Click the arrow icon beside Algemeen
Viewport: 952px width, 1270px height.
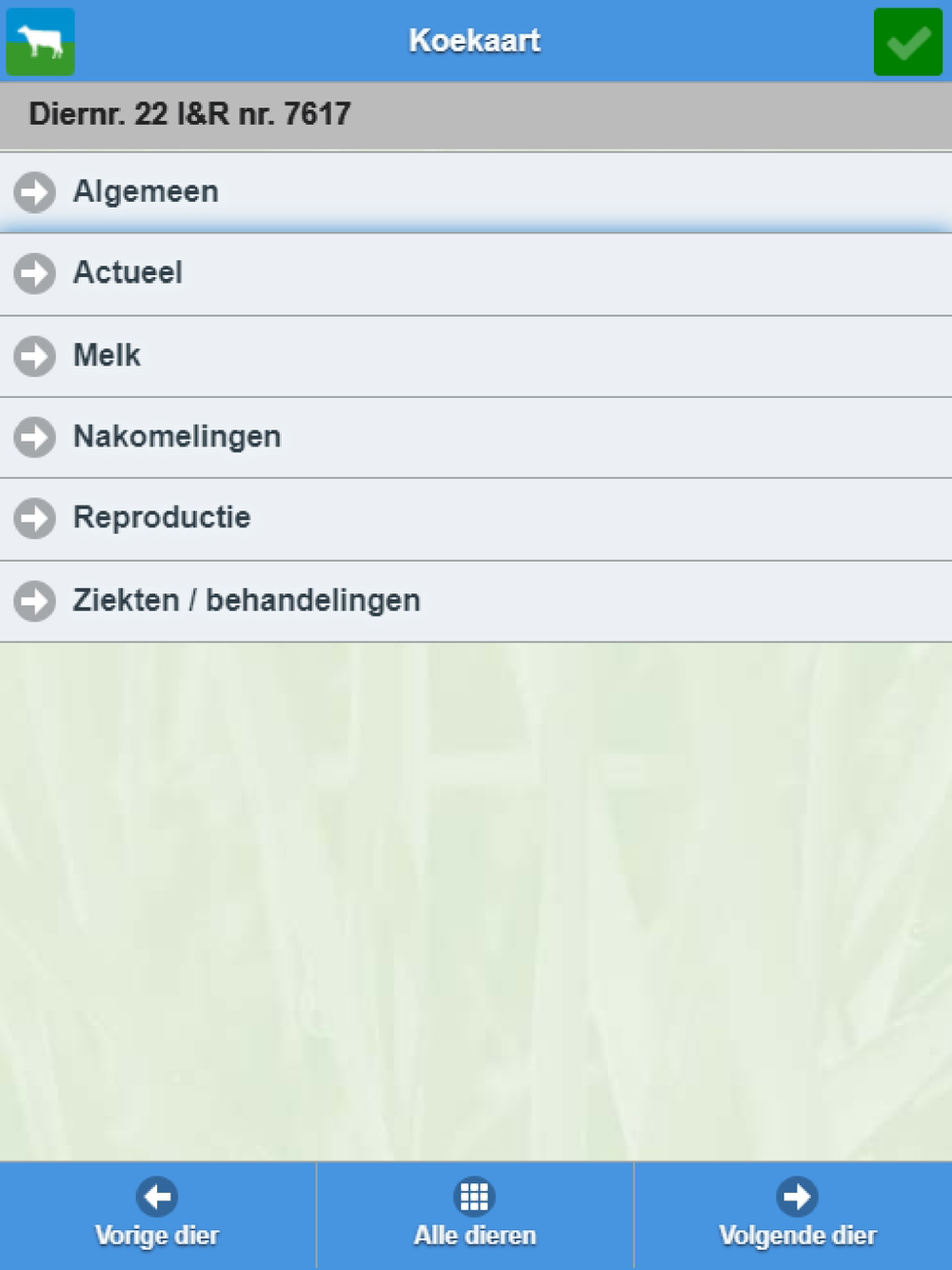(x=35, y=192)
